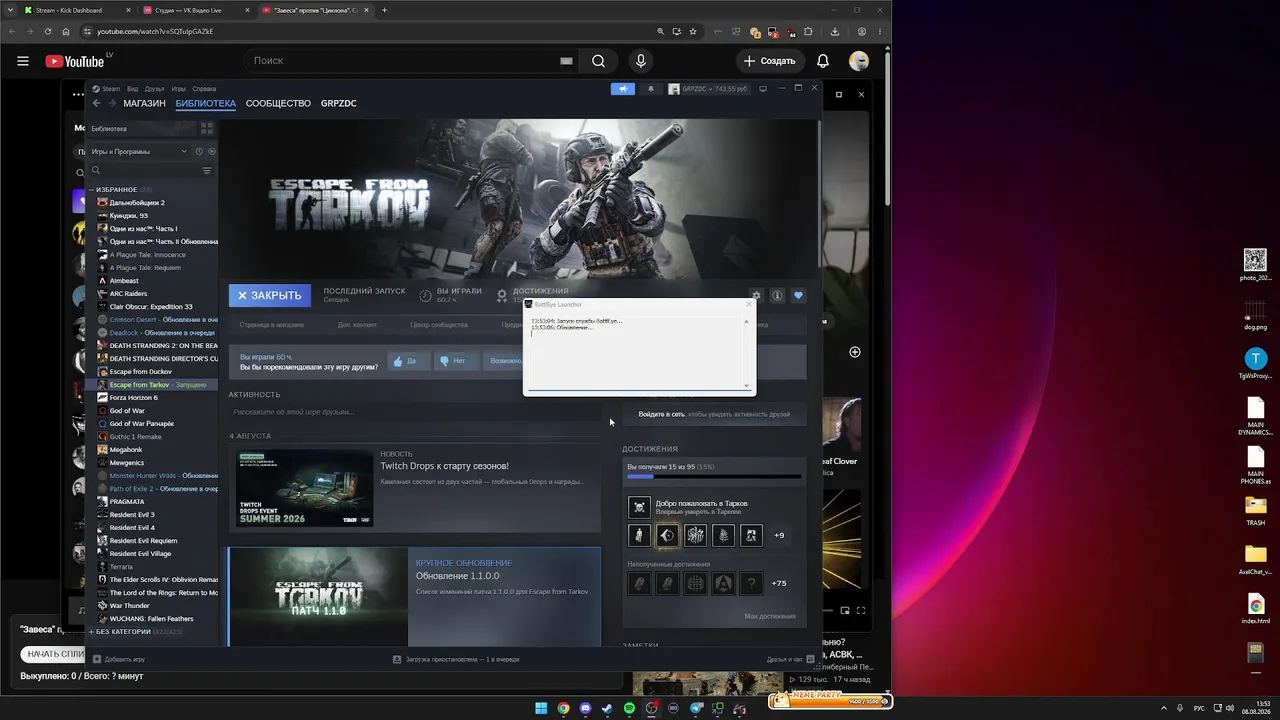Image resolution: width=1280 pixels, height=720 pixels.
Task: Switch to 'Stream - Kick Dashboard' browser tab
Action: click(x=76, y=10)
